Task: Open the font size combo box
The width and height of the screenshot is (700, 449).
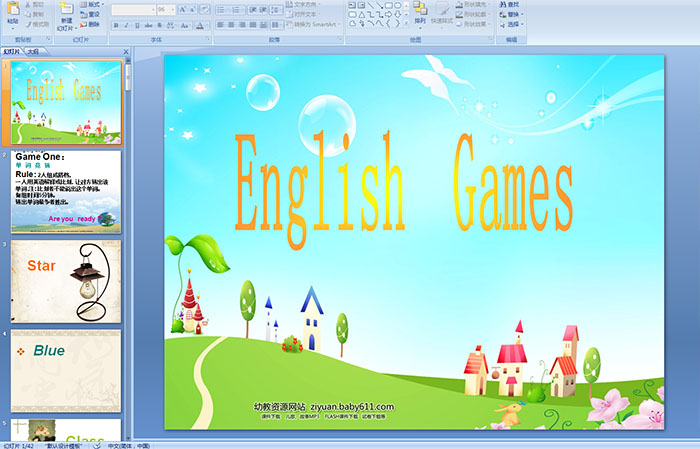Action: pos(166,10)
